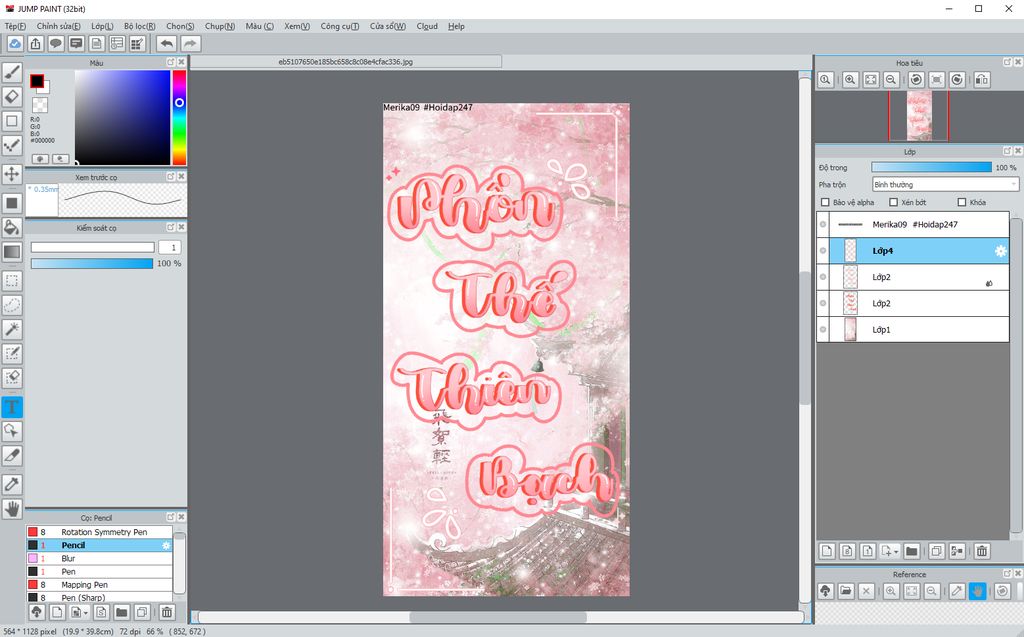Open the Cửa sổ menu

388,26
